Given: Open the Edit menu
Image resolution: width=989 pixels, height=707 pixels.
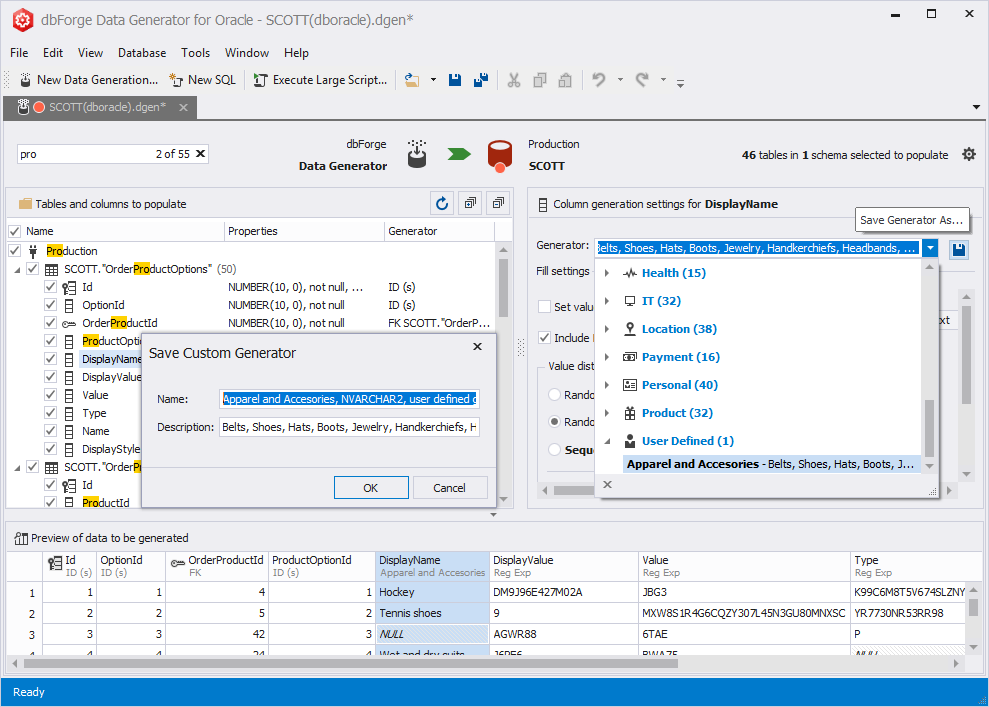Looking at the screenshot, I should point(53,53).
